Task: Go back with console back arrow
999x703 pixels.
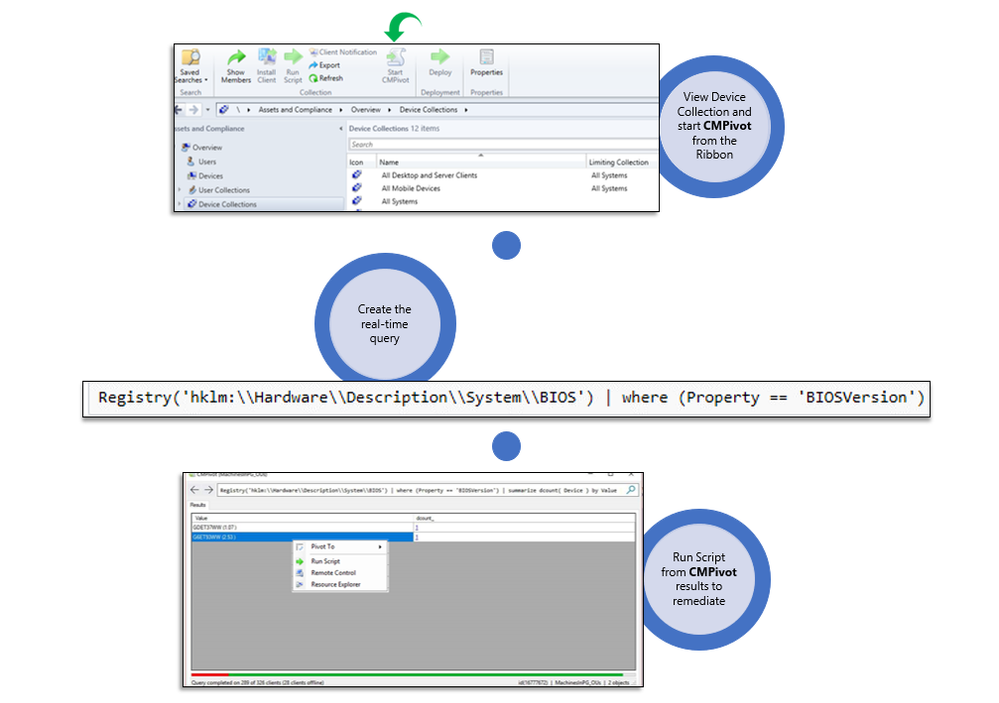Action: click(x=179, y=110)
